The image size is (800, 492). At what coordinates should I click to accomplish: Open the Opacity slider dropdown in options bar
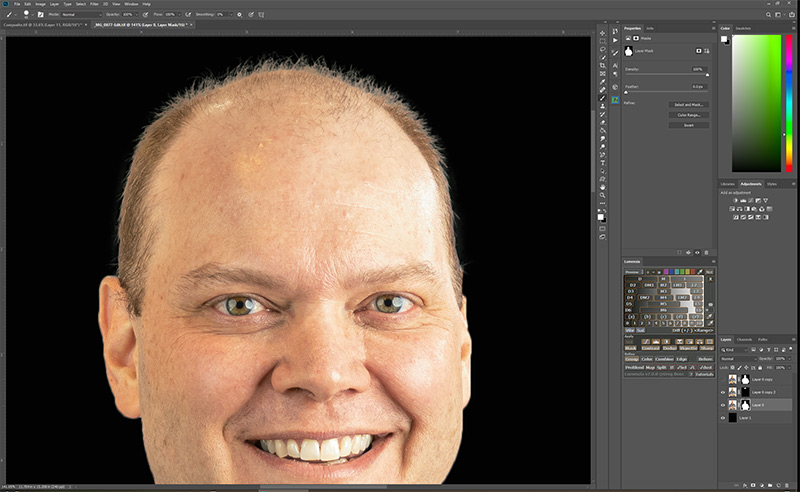(x=137, y=15)
